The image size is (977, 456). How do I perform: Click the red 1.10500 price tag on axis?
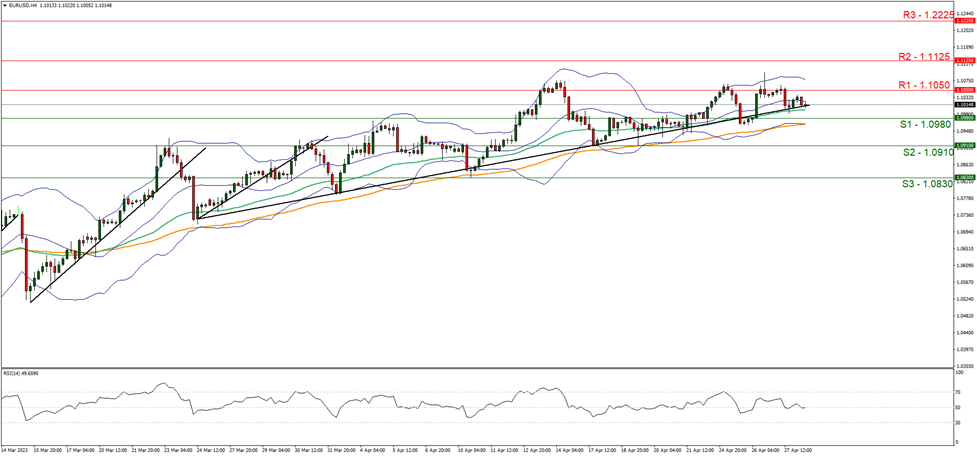[x=964, y=90]
